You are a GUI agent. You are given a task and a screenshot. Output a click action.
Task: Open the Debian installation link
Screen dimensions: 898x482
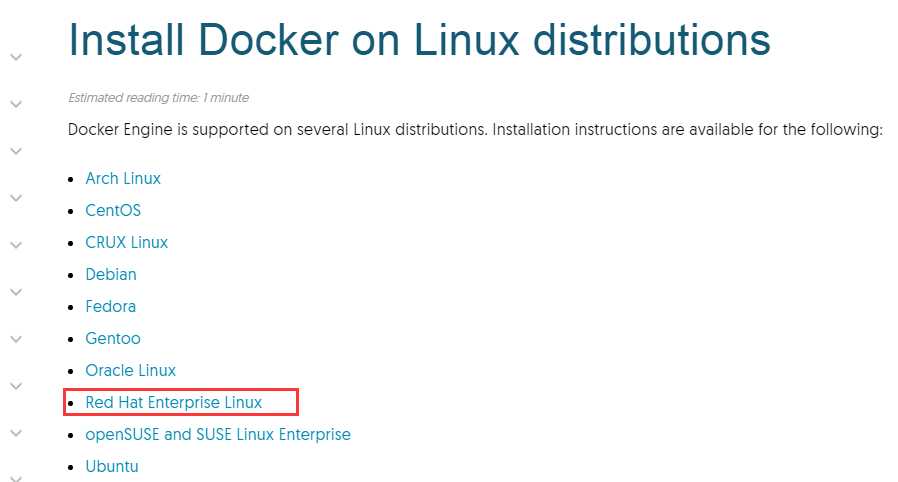coord(111,275)
